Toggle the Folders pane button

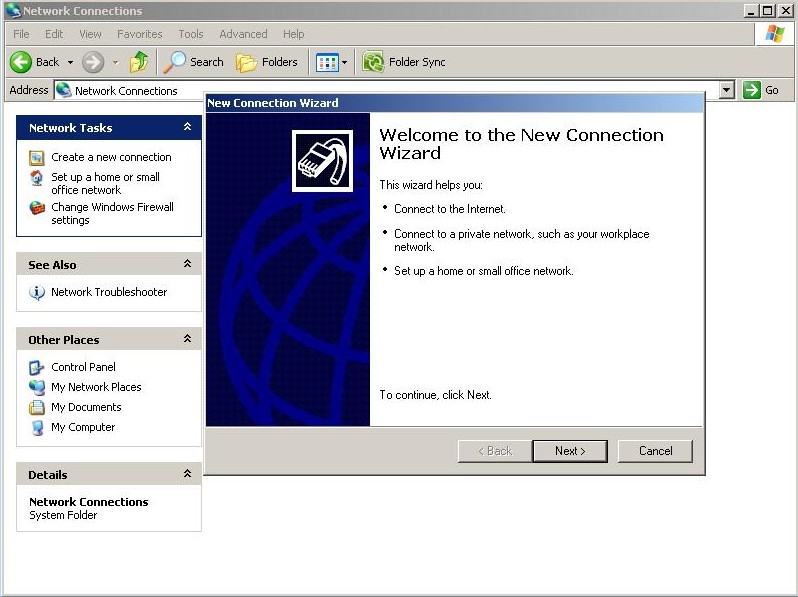click(267, 62)
